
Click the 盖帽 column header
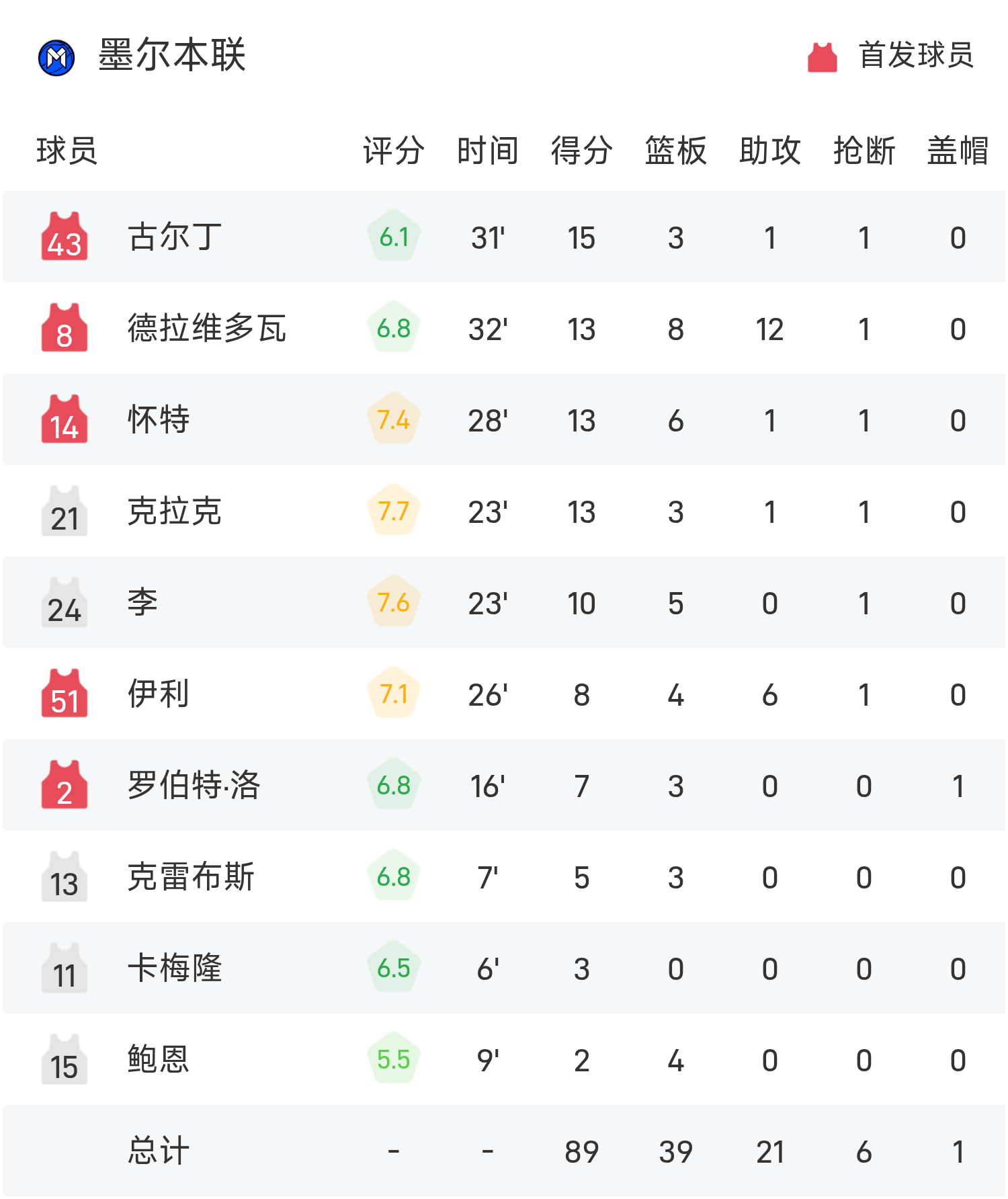point(958,151)
